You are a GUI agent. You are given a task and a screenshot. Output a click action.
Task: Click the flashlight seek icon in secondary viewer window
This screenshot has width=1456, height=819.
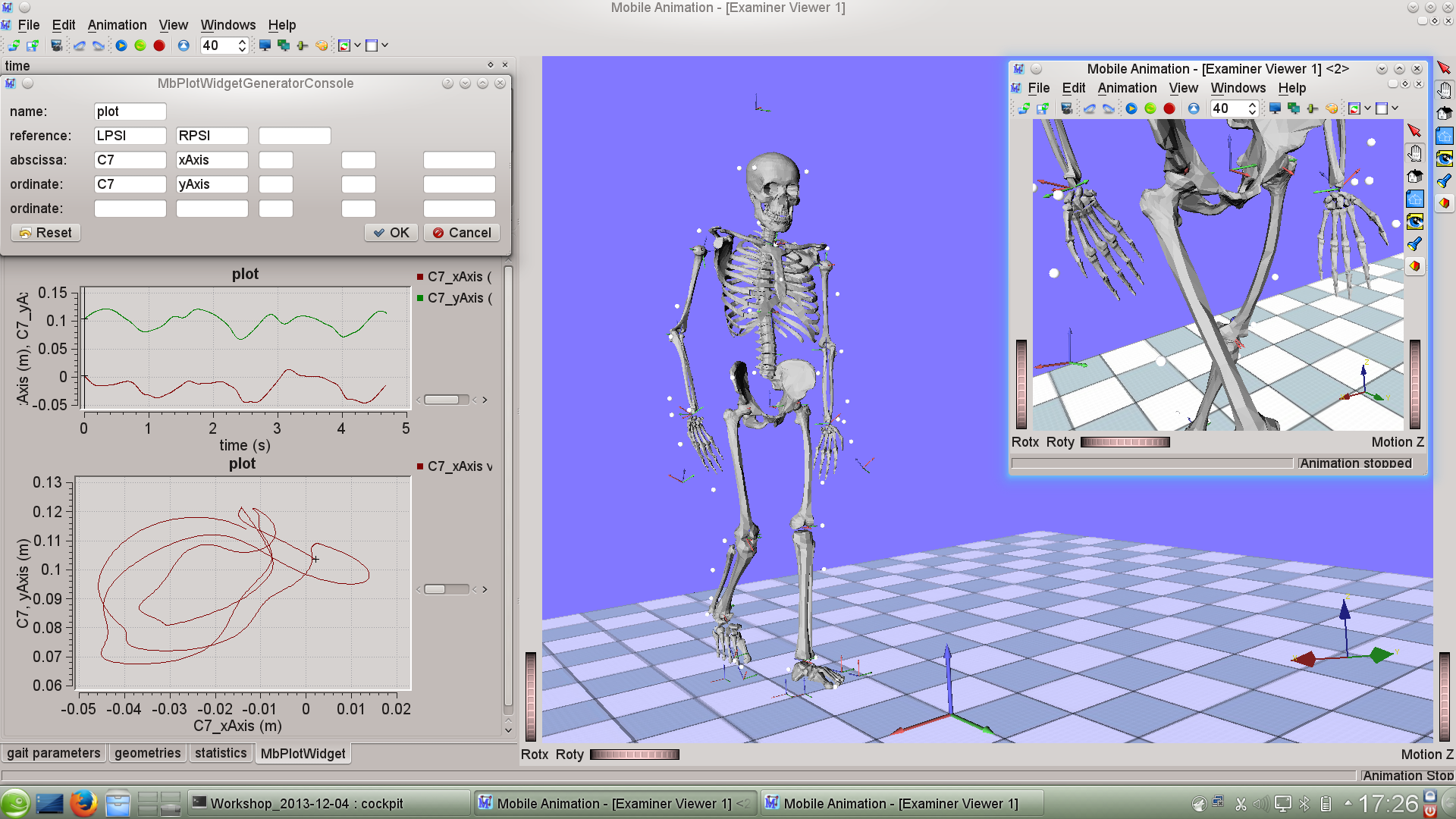click(1414, 244)
